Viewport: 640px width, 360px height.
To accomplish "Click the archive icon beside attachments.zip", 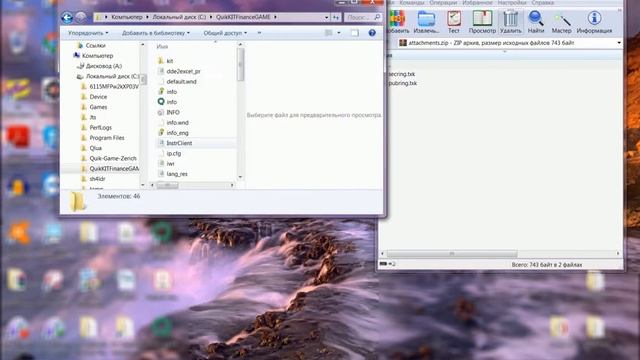I will [x=402, y=42].
